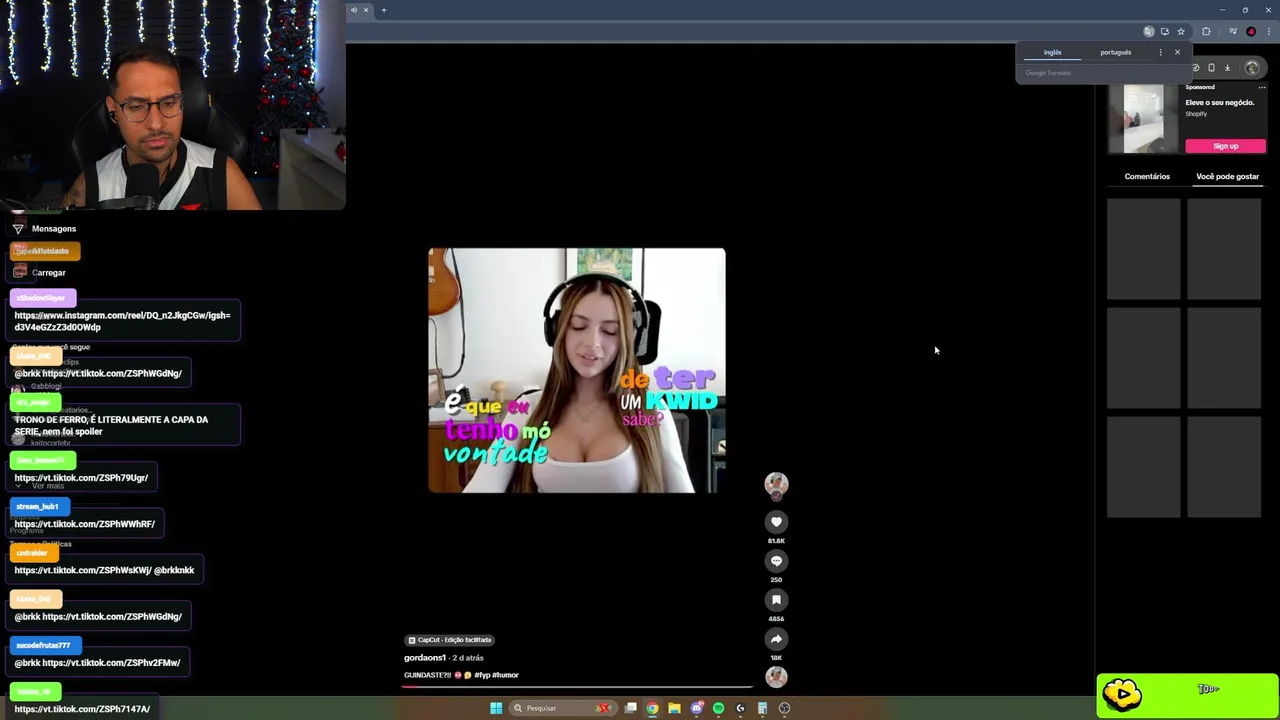Image resolution: width=1280 pixels, height=720 pixels.
Task: Open the install app icon in address bar
Action: coord(1165,31)
